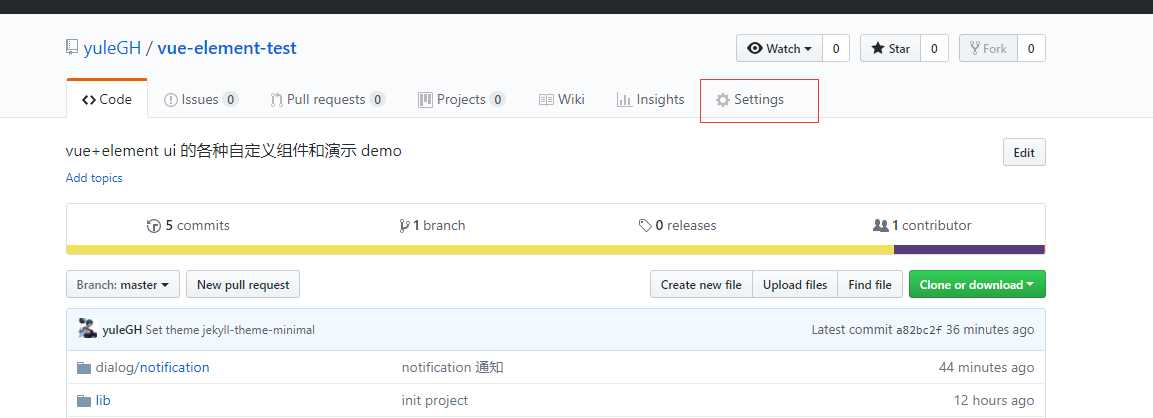Open latest commit hash a82bc2f

(918, 330)
